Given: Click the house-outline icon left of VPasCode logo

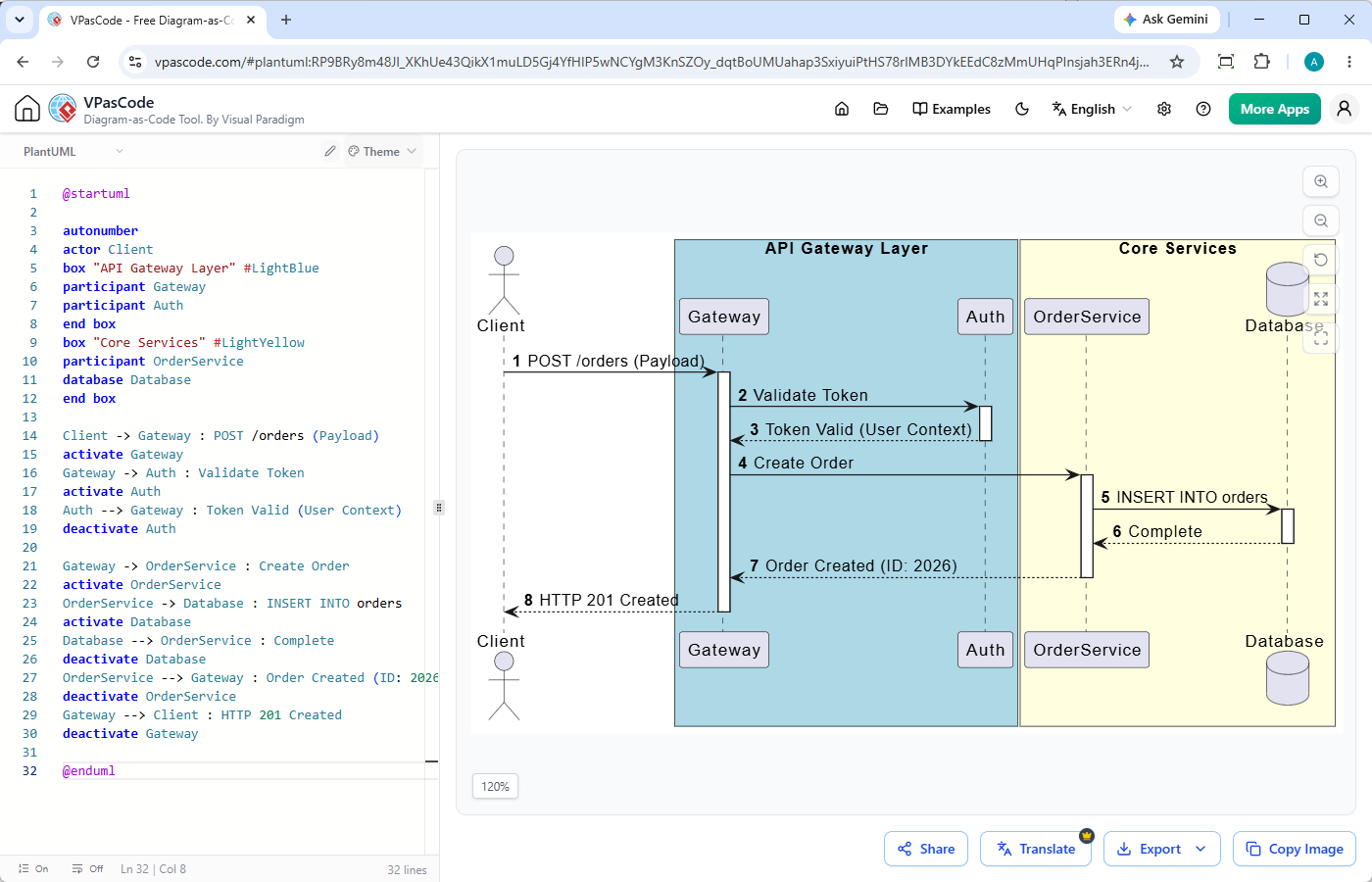Looking at the screenshot, I should click(27, 109).
